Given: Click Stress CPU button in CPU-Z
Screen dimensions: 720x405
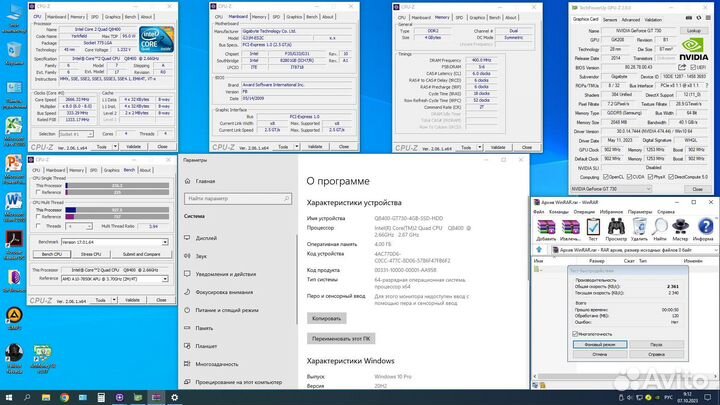Looking at the screenshot, I should (91, 254).
